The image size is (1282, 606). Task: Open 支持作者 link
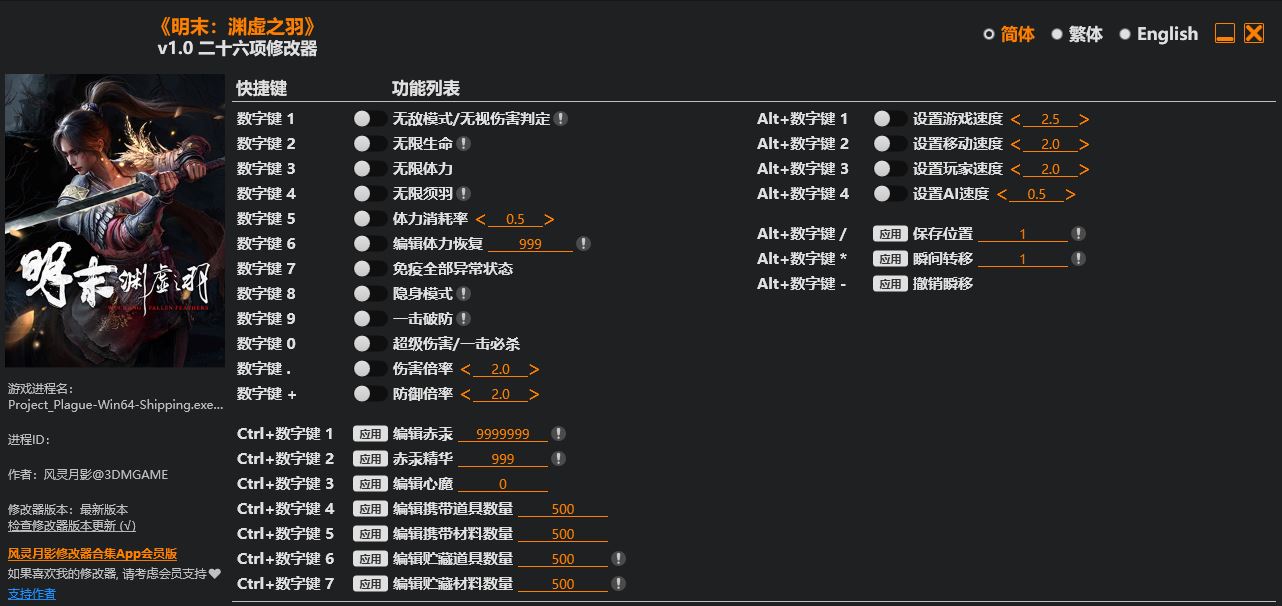click(x=32, y=594)
